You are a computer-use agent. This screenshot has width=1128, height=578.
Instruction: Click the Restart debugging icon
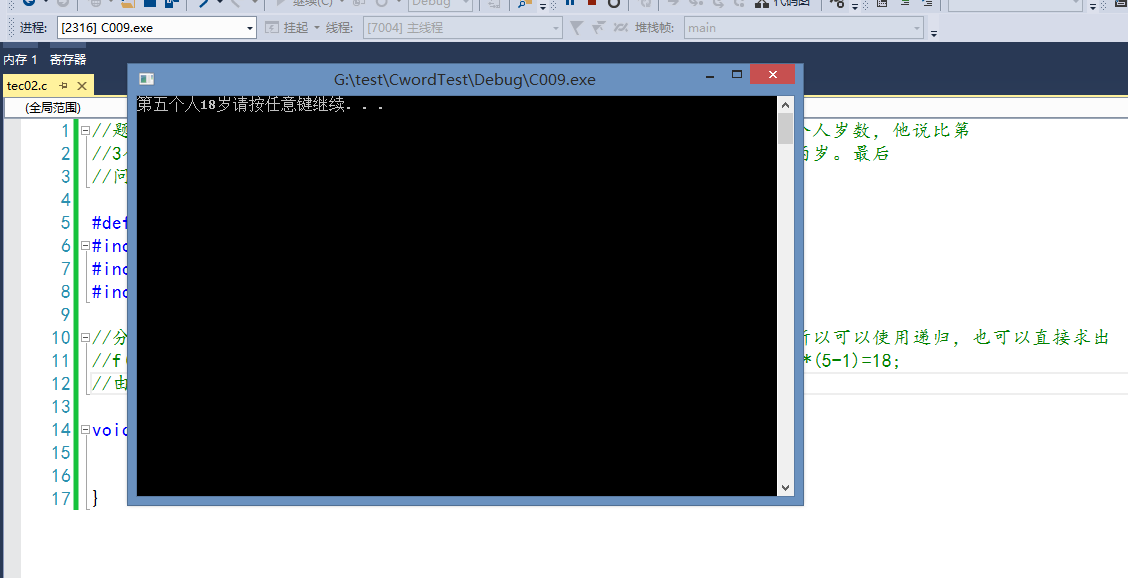point(614,3)
